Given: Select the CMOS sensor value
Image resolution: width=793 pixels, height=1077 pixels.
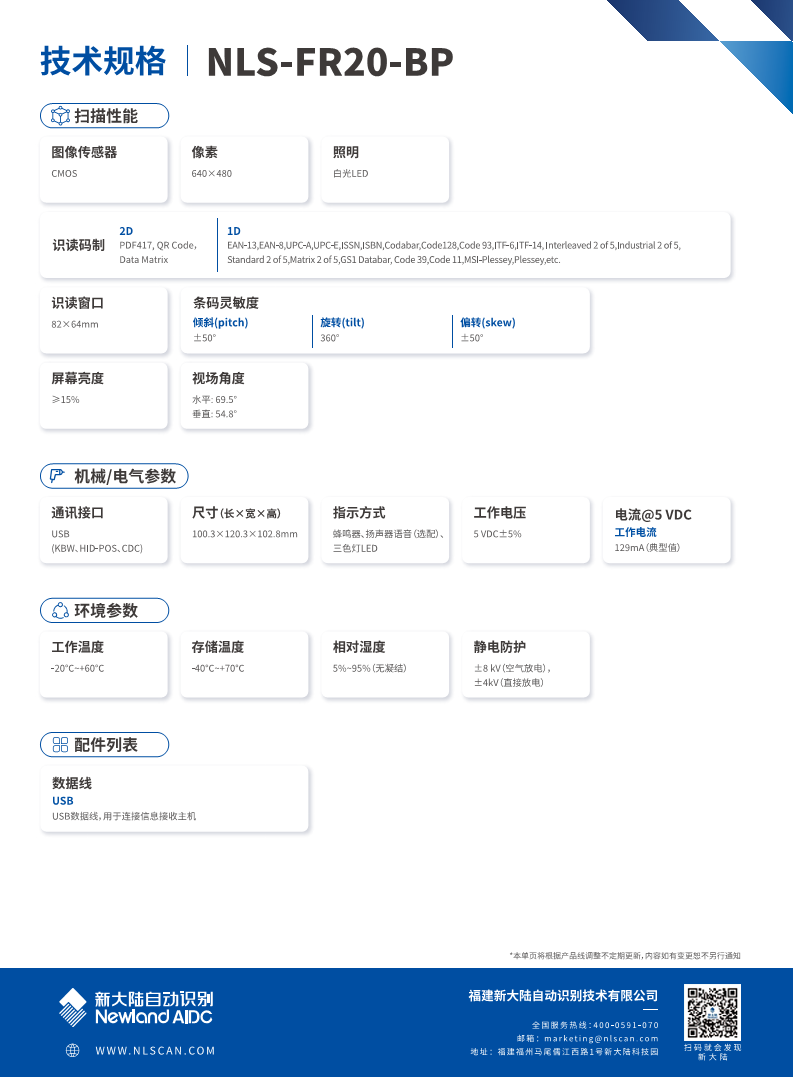Looking at the screenshot, I should 64,174.
